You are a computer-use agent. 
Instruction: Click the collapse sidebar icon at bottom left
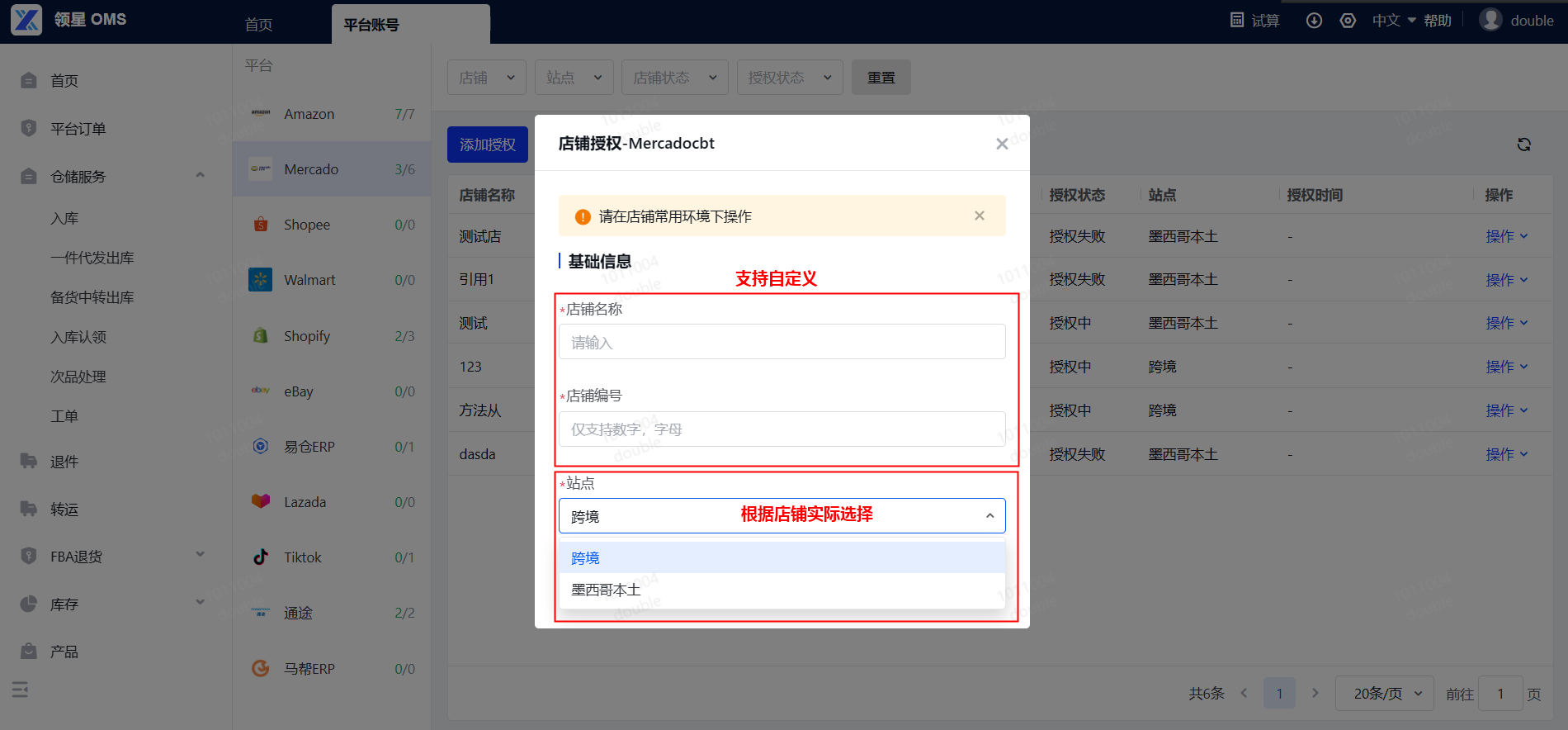(21, 690)
